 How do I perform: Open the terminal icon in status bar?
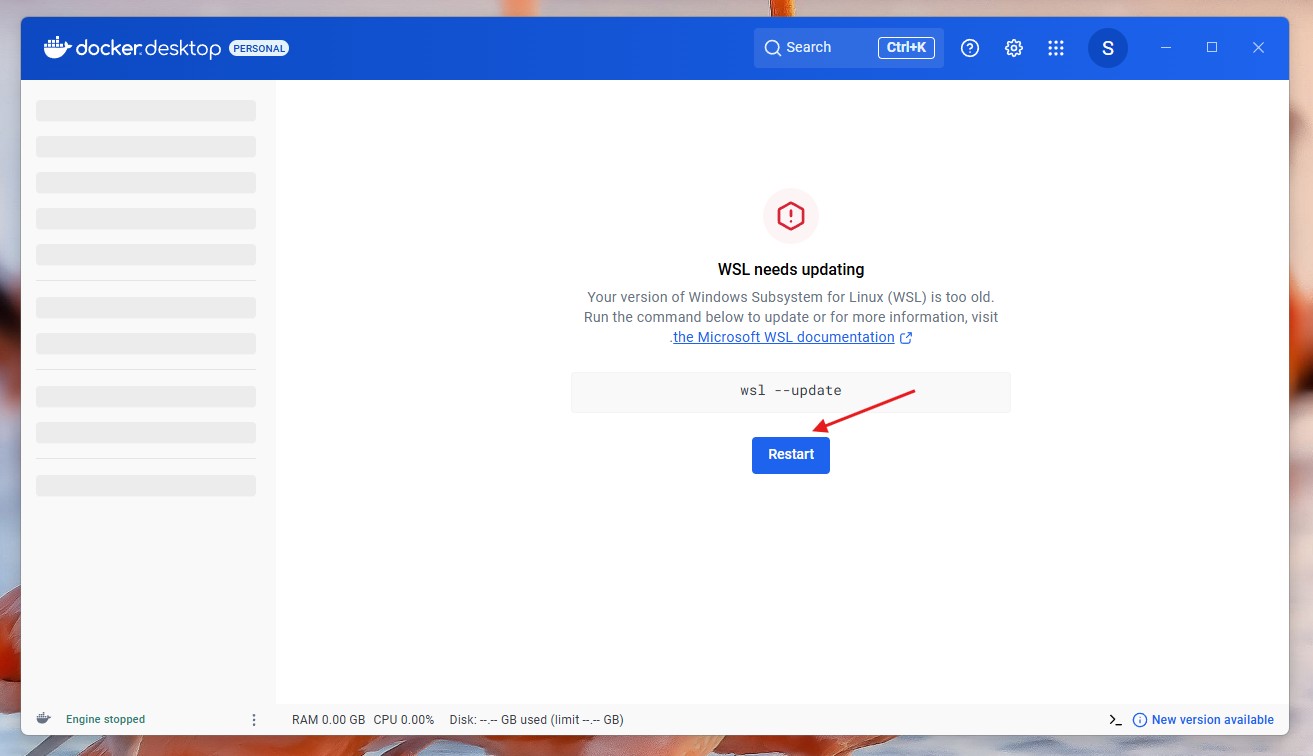[x=1115, y=720]
